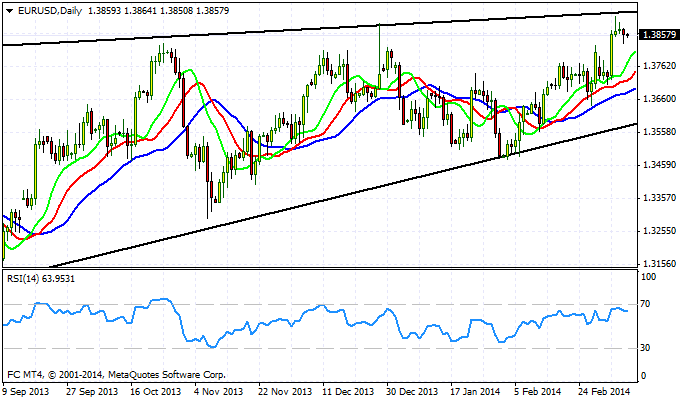
Task: Select the date label 27 Sep 2013
Action: click(92, 392)
